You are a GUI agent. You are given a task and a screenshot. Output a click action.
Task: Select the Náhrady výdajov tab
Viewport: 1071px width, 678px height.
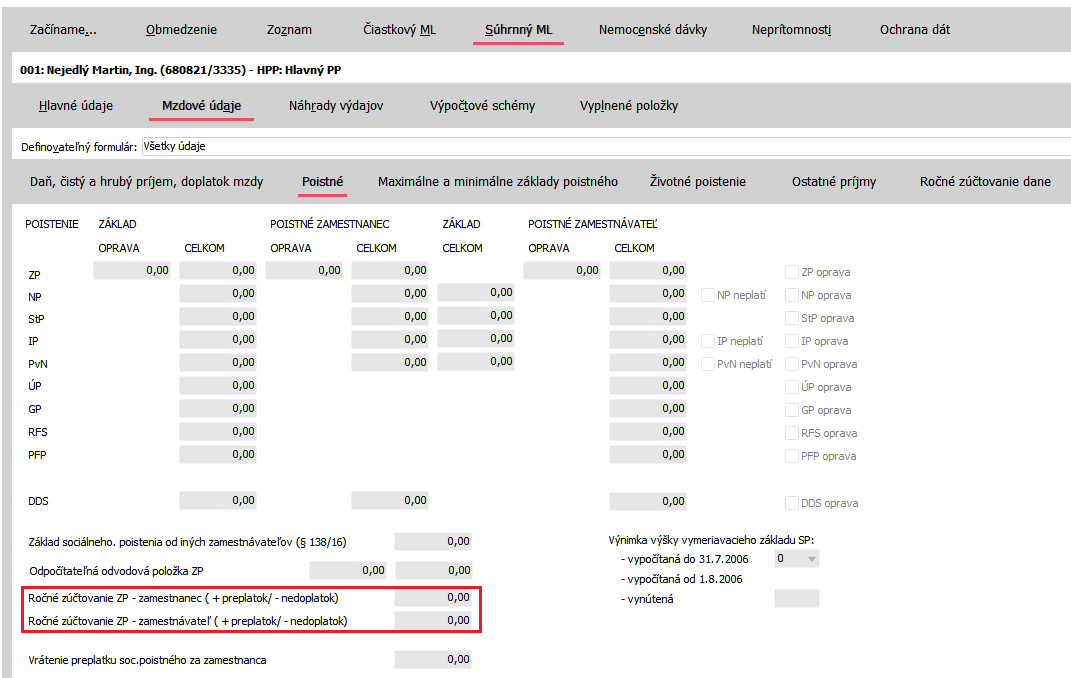click(x=336, y=106)
